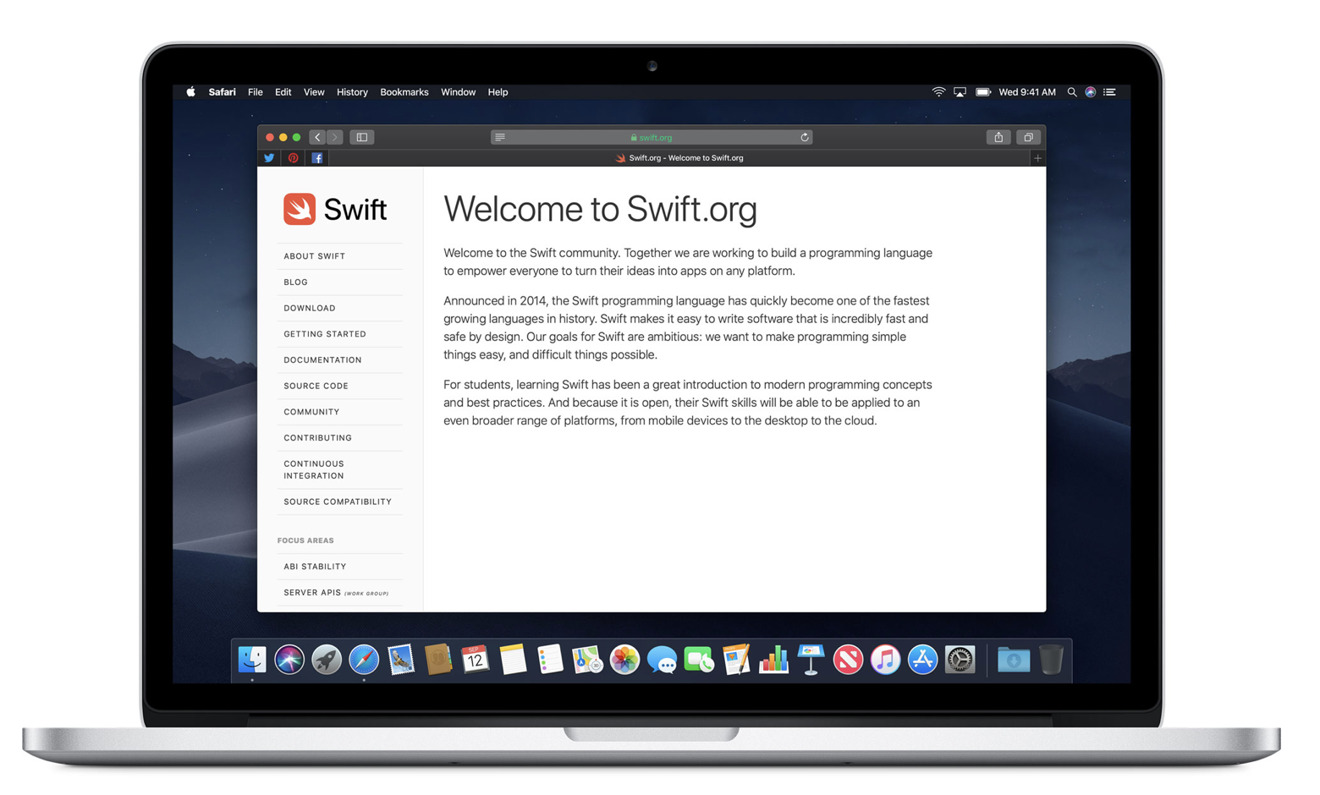Open the Documentation link
The height and width of the screenshot is (795, 1320).
point(322,360)
